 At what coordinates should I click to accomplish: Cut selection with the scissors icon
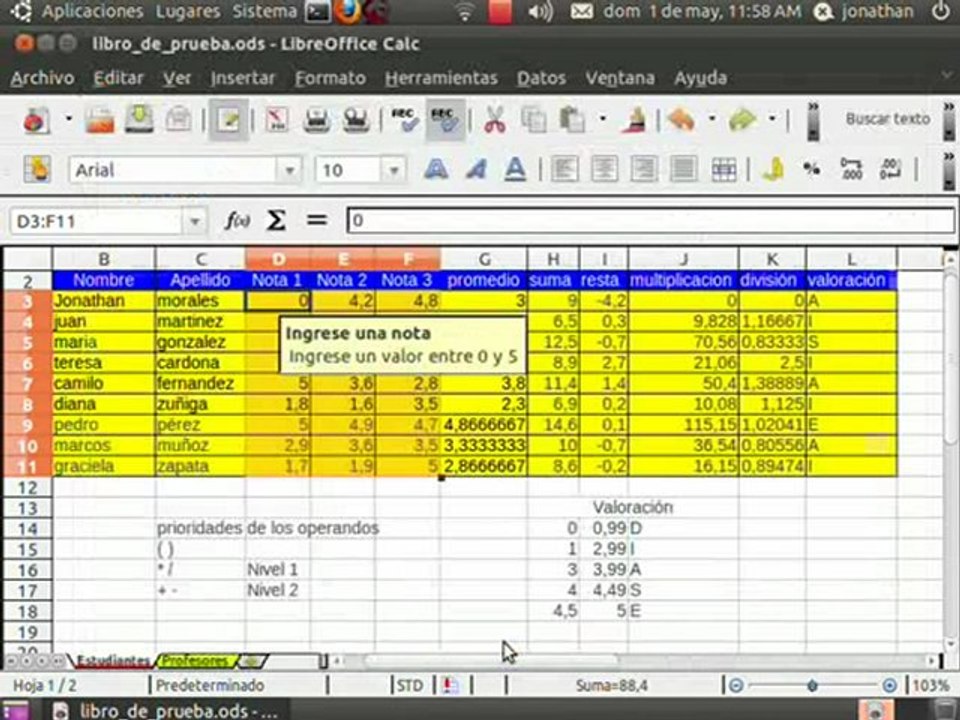point(495,120)
